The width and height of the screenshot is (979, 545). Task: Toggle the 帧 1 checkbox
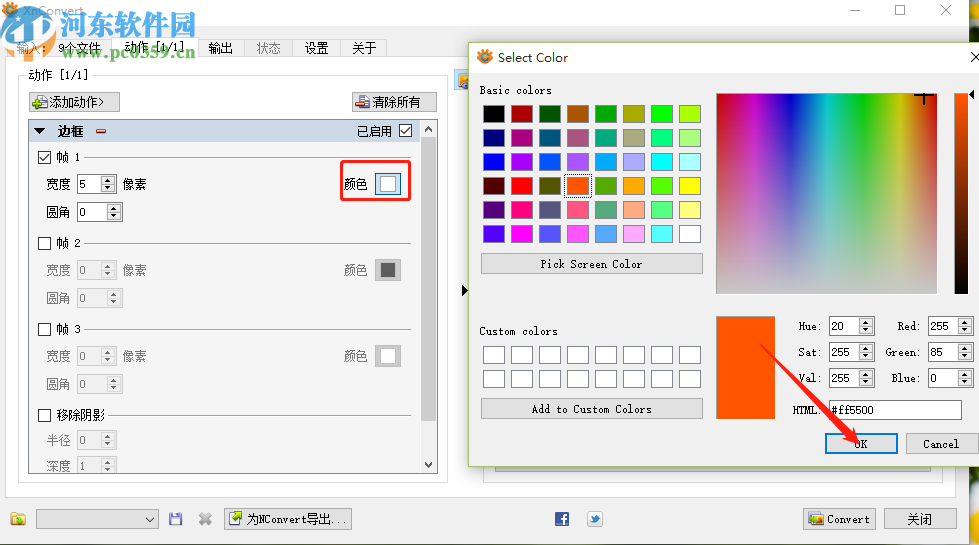(44, 157)
